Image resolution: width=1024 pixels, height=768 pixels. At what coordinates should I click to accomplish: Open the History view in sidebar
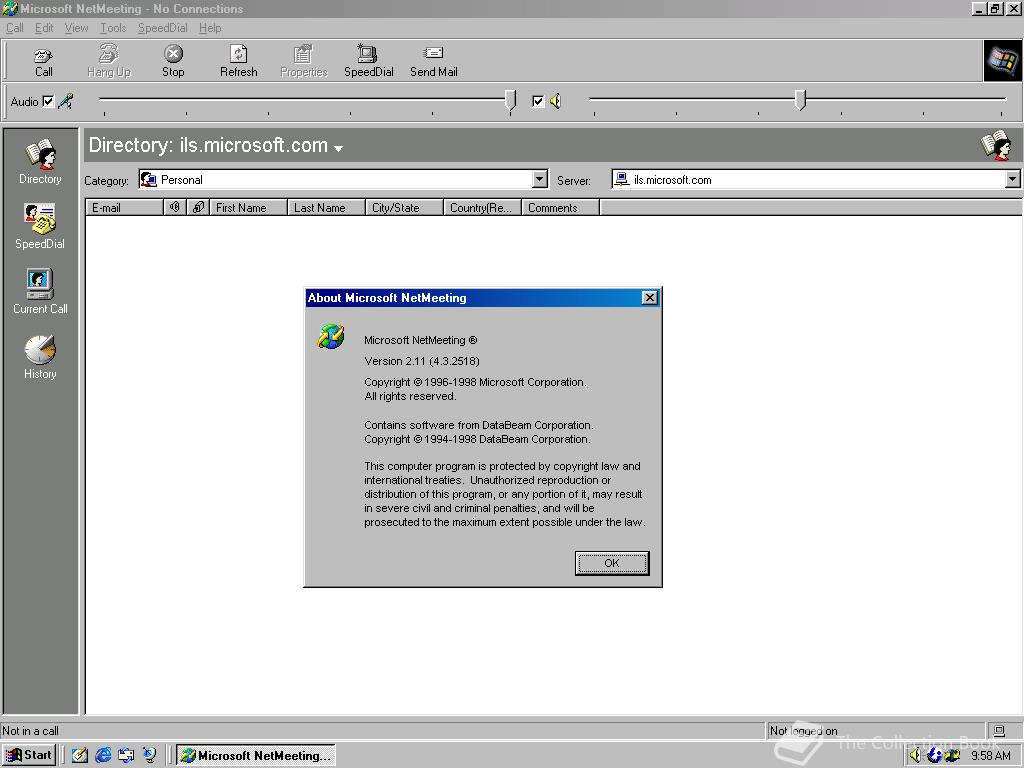[x=40, y=357]
